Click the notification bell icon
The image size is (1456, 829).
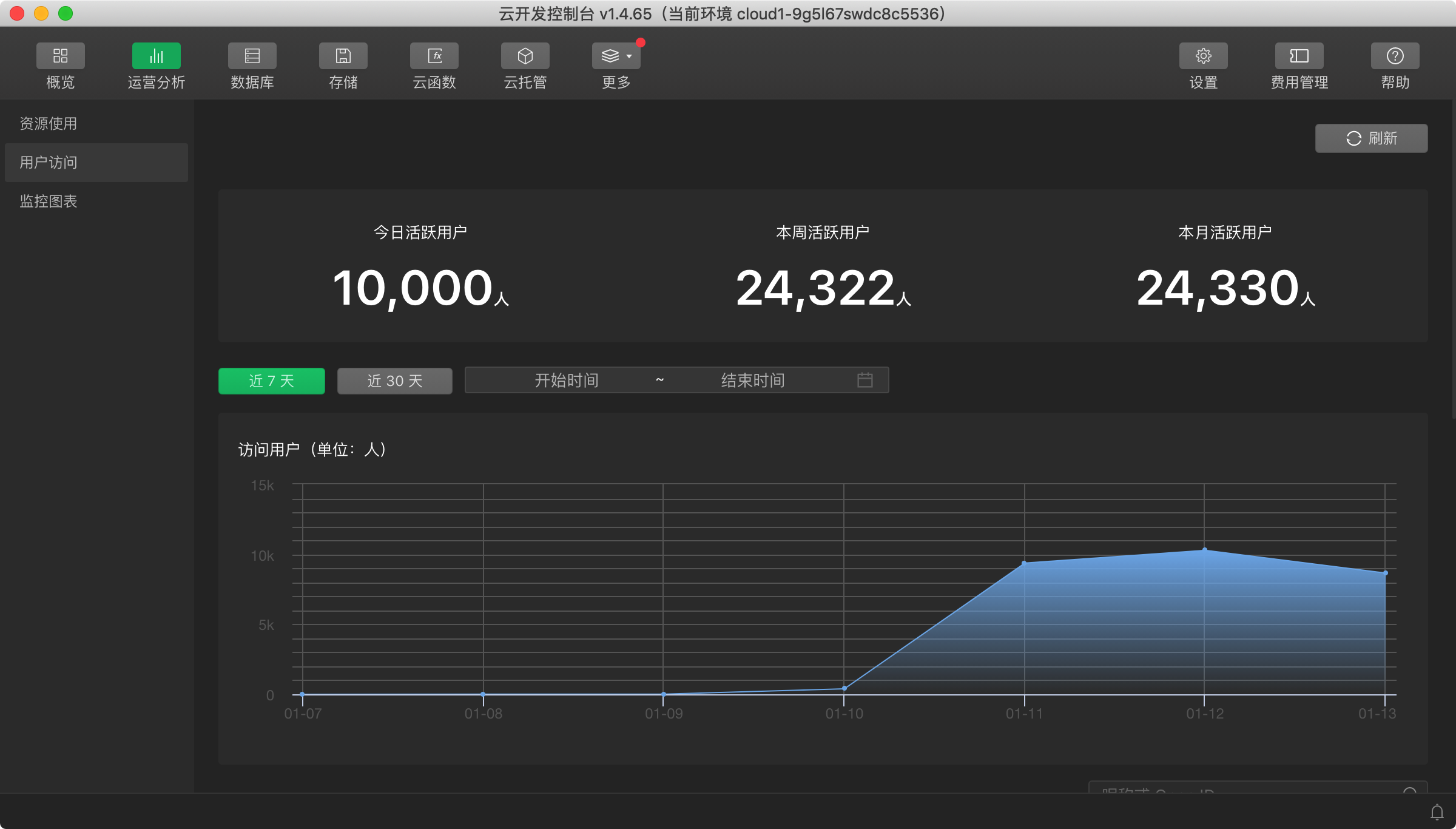click(x=1437, y=812)
